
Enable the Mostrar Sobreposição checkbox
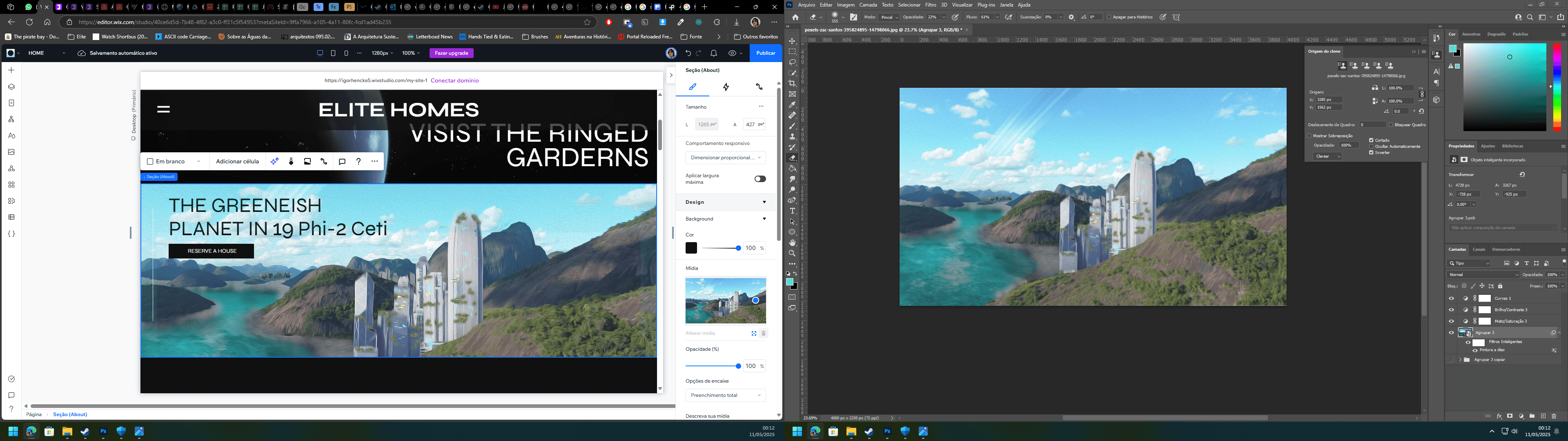pyautogui.click(x=1309, y=136)
